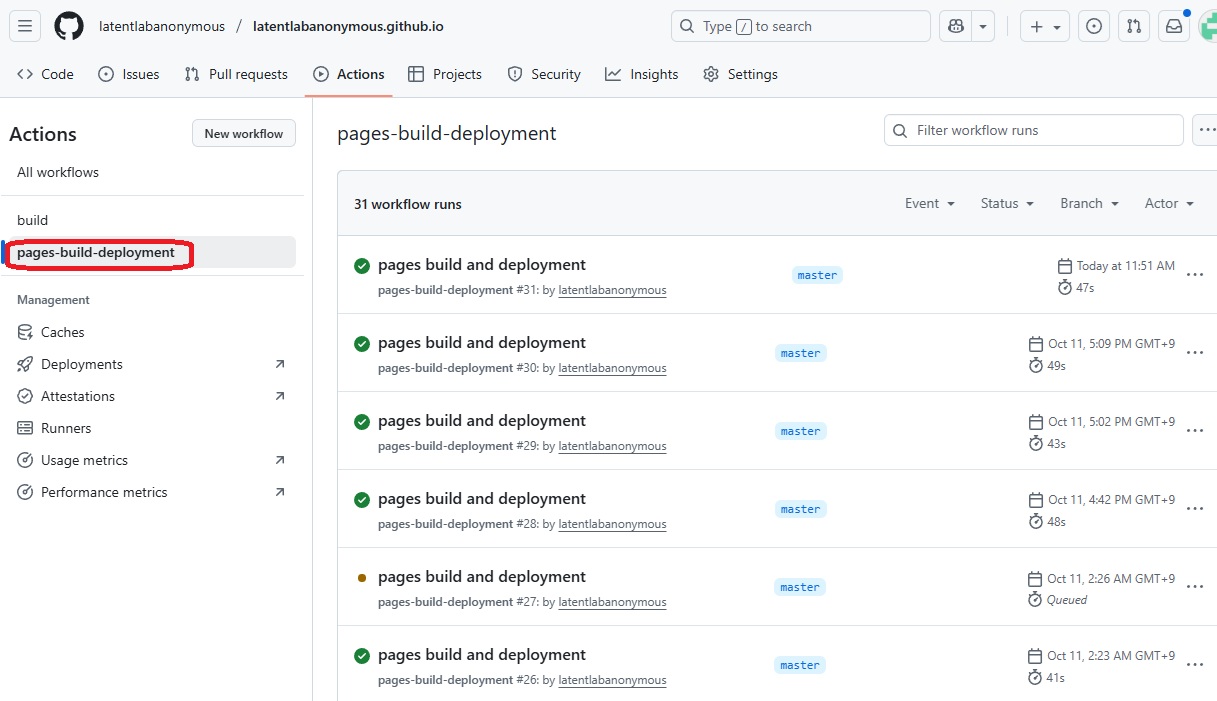Open the hamburger navigation menu
Viewport: 1217px width, 701px height.
(x=26, y=26)
